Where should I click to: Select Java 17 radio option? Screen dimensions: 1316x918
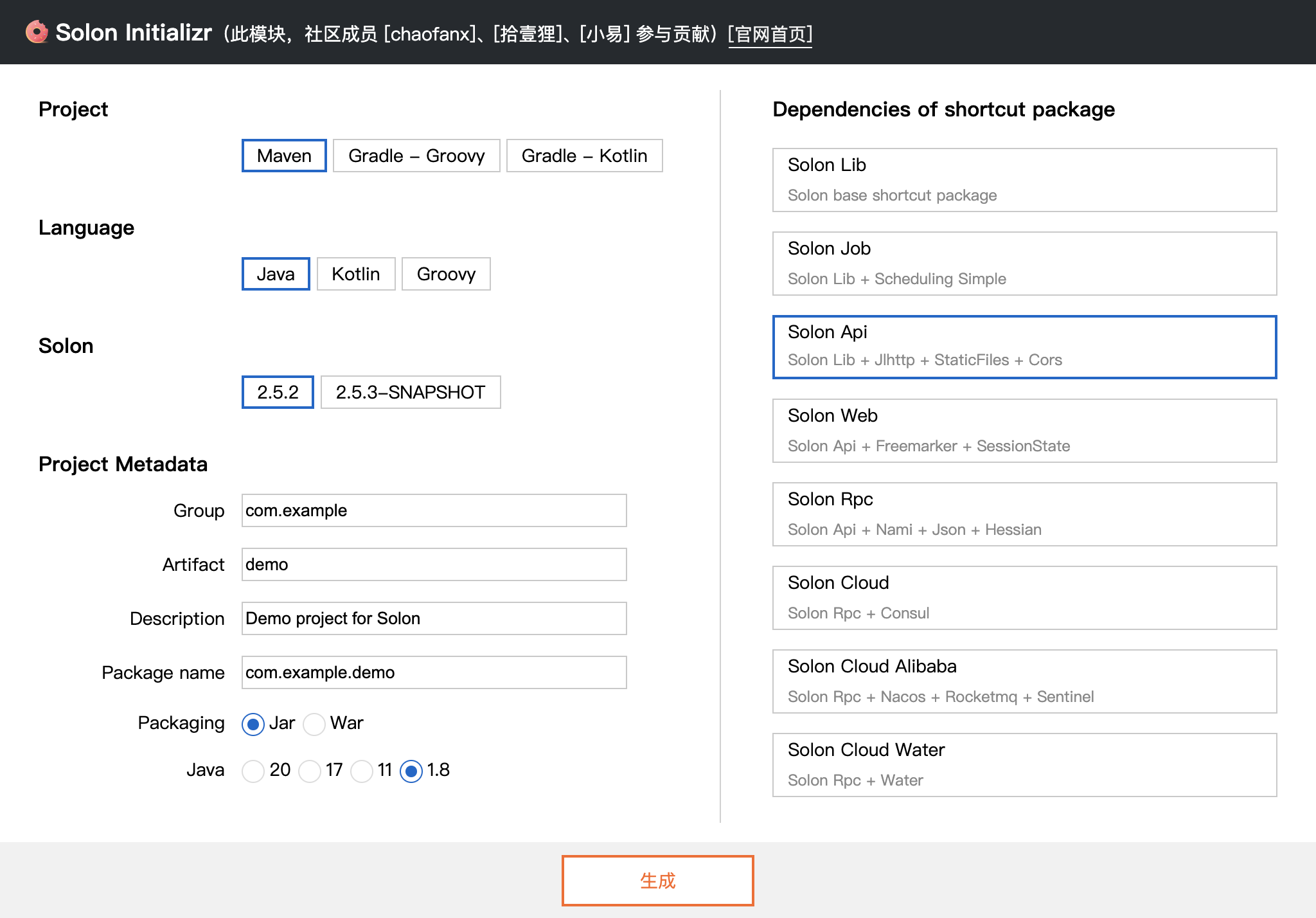pyautogui.click(x=310, y=771)
